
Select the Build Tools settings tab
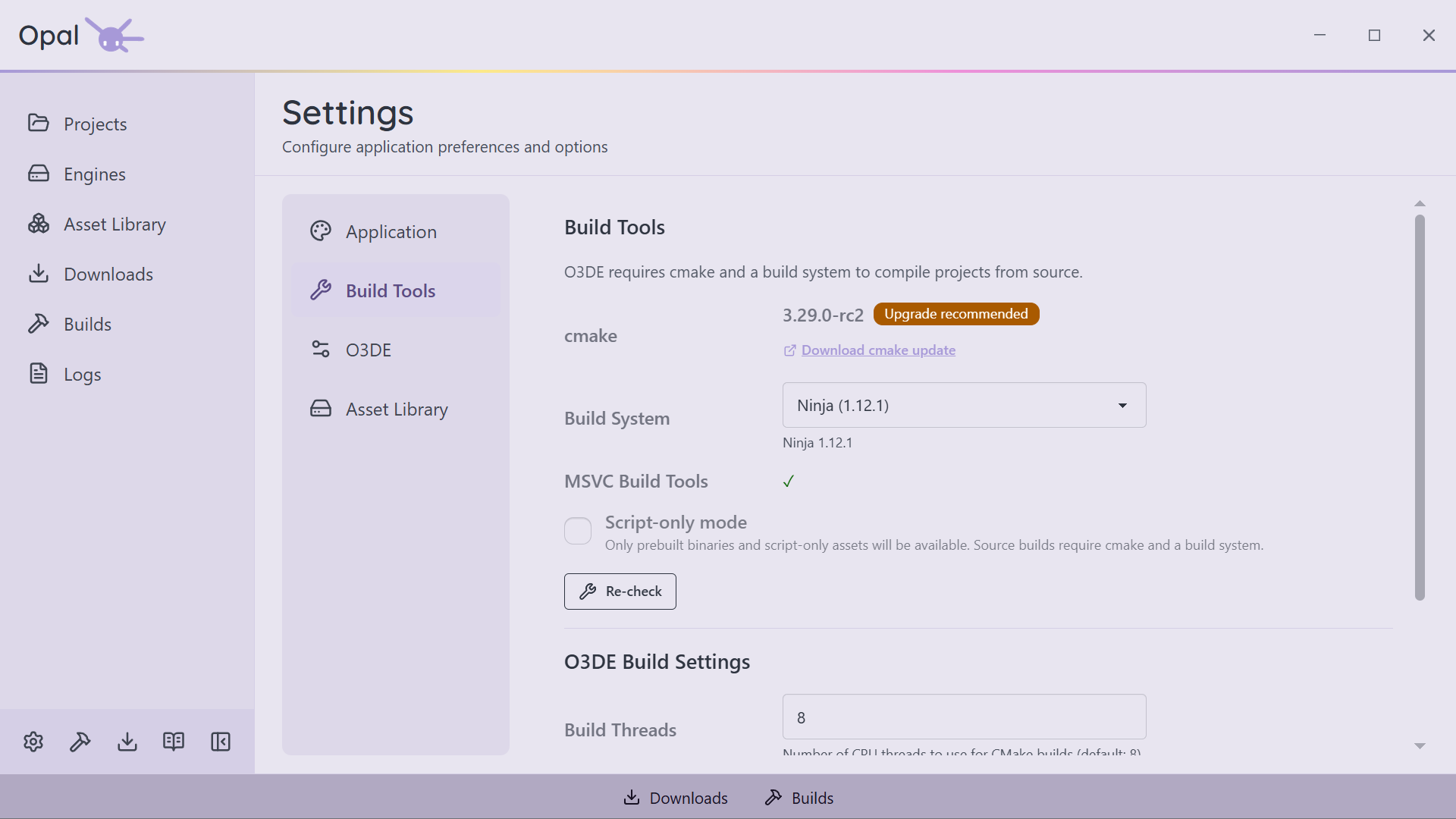396,290
